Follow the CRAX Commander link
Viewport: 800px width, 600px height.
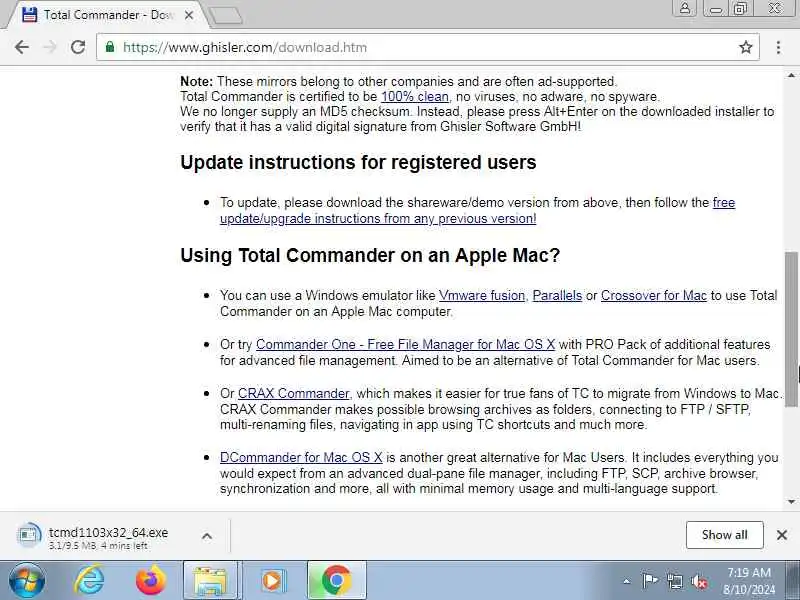pyautogui.click(x=293, y=393)
